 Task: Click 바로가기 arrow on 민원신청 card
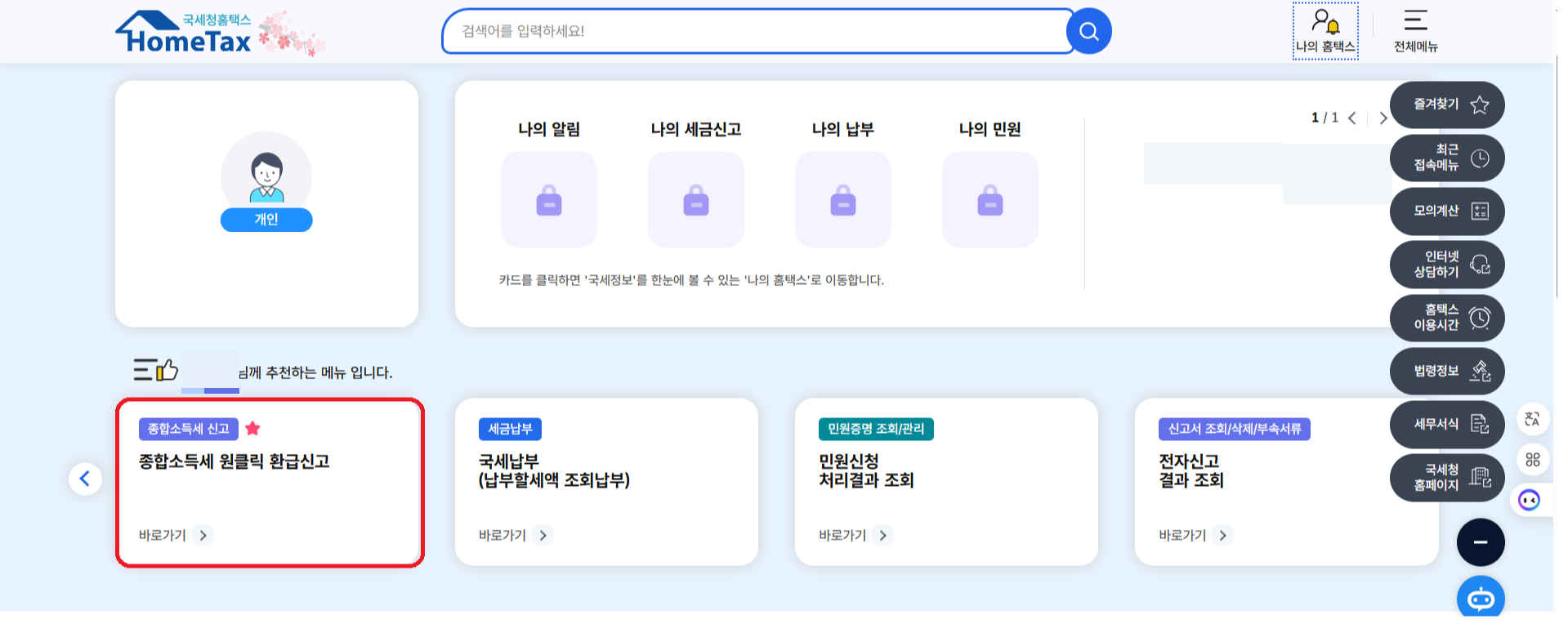pos(882,536)
